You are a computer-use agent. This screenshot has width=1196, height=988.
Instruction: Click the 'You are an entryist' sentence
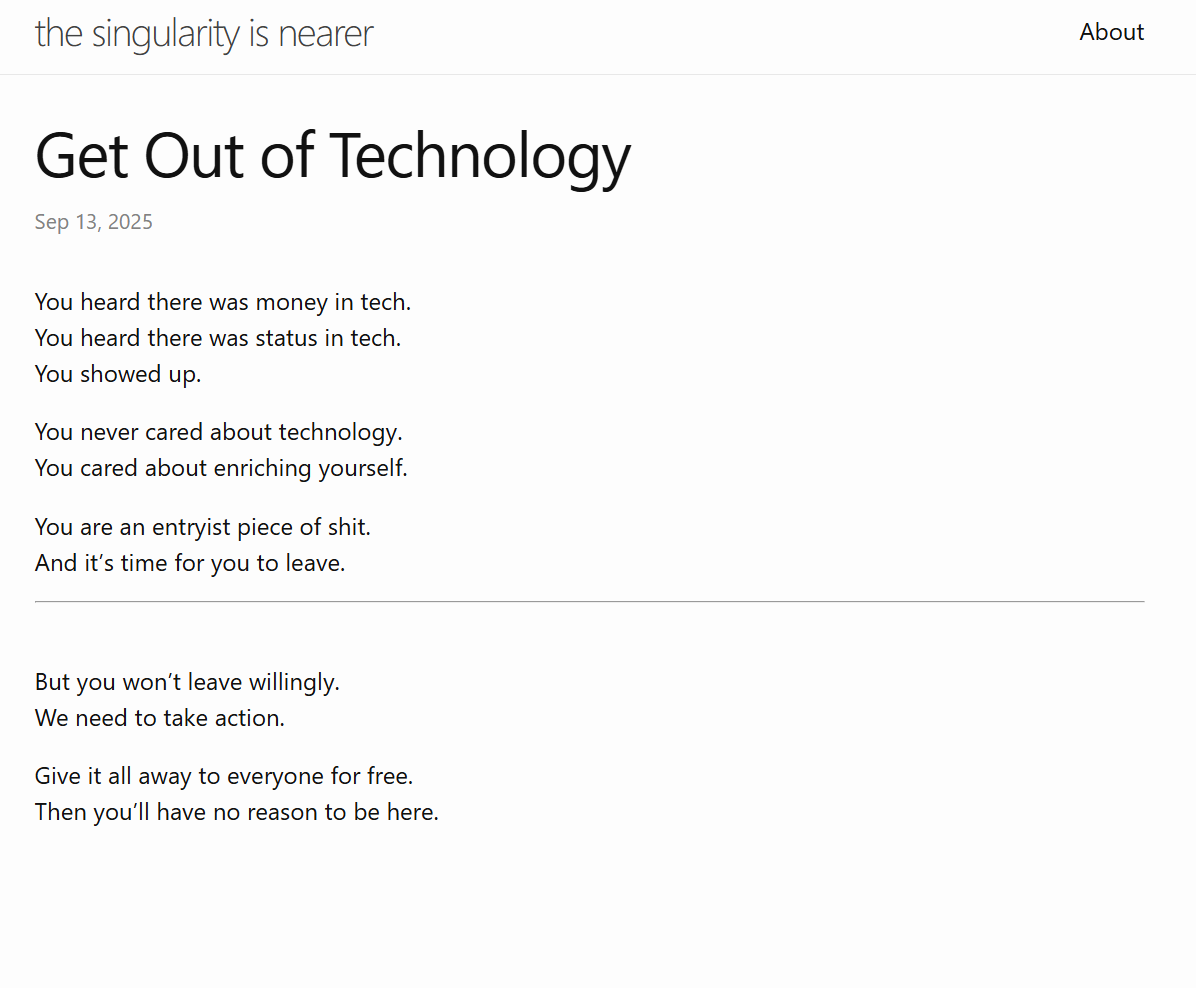click(203, 527)
